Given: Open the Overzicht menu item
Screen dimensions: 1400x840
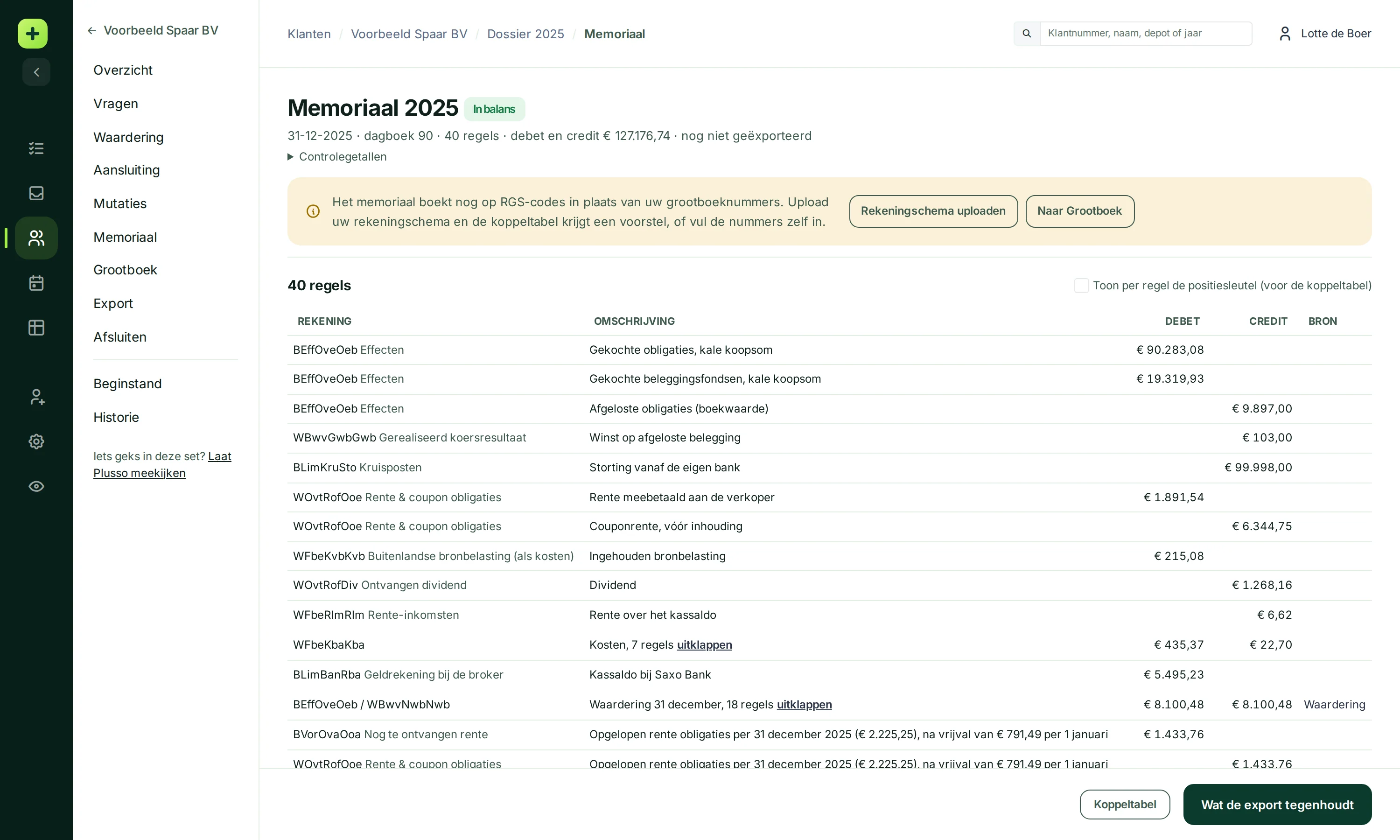Looking at the screenshot, I should [123, 70].
